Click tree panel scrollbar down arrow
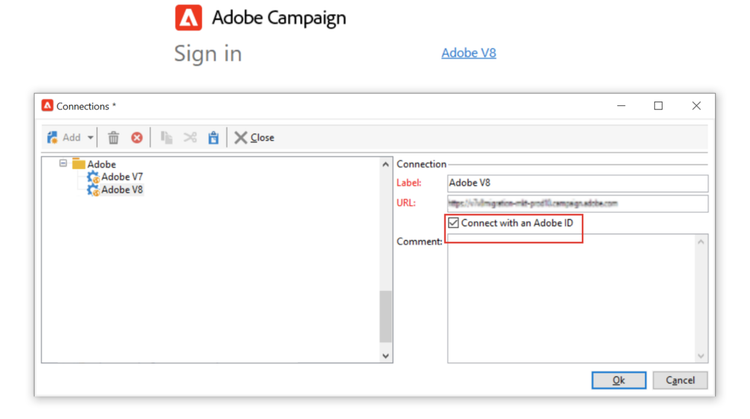Viewport: 750px width, 419px height. click(x=386, y=355)
